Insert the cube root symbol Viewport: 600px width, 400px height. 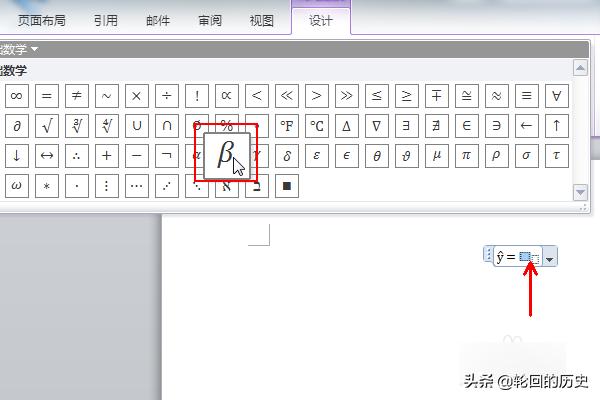[77, 126]
